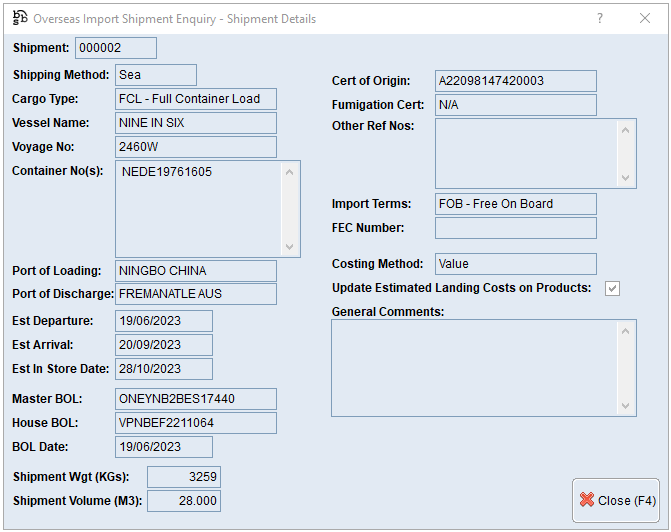The width and height of the screenshot is (671, 532).
Task: Click the Cargo Type field
Action: [195, 99]
